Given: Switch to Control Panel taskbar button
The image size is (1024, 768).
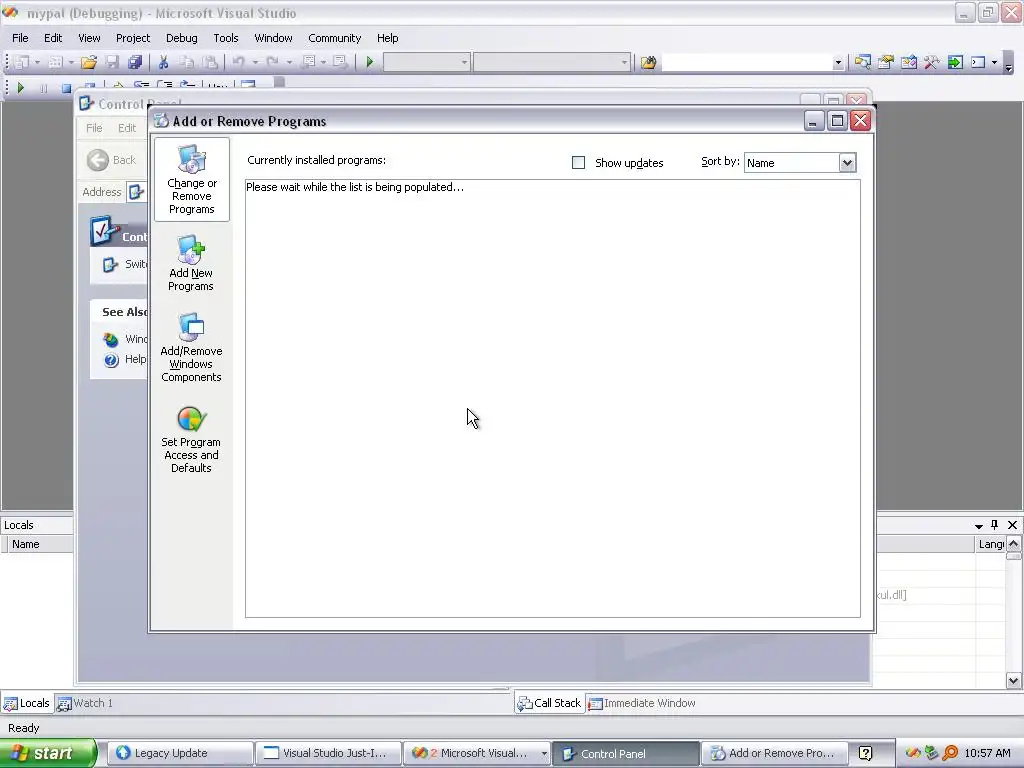Looking at the screenshot, I should (624, 753).
